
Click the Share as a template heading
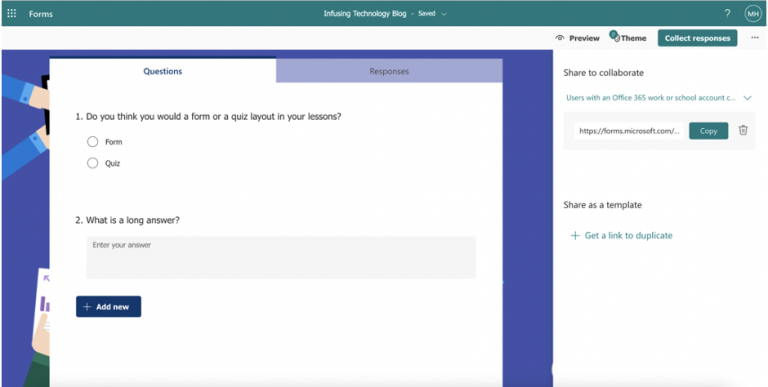coord(602,205)
